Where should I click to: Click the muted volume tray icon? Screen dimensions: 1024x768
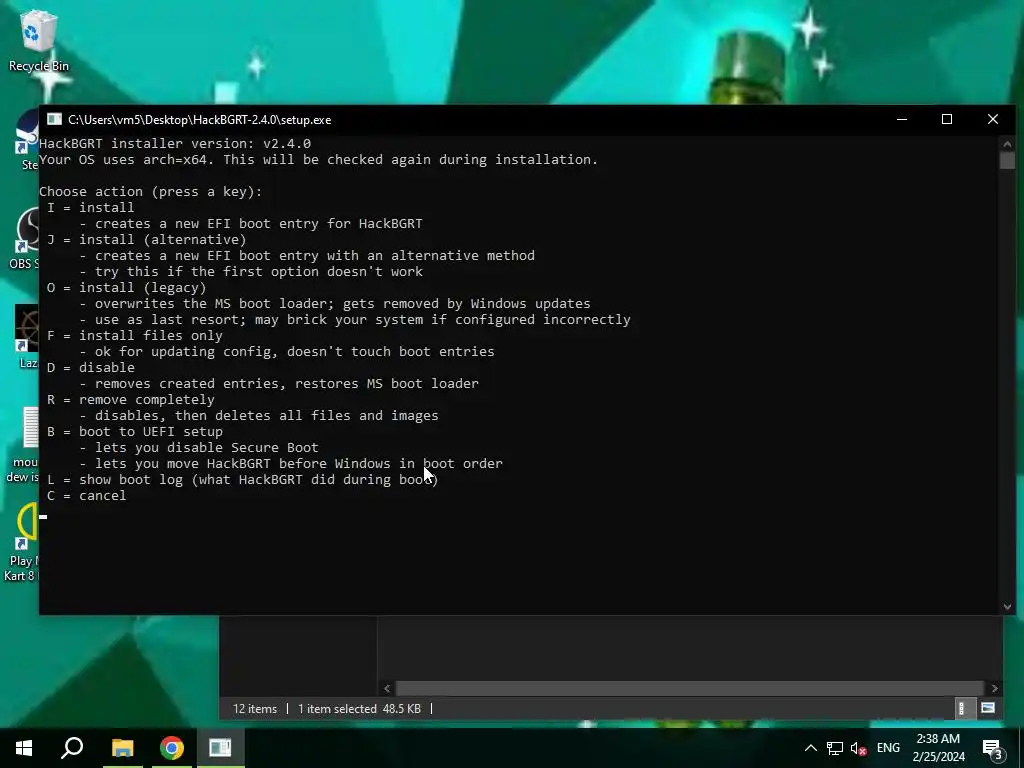pyautogui.click(x=858, y=748)
